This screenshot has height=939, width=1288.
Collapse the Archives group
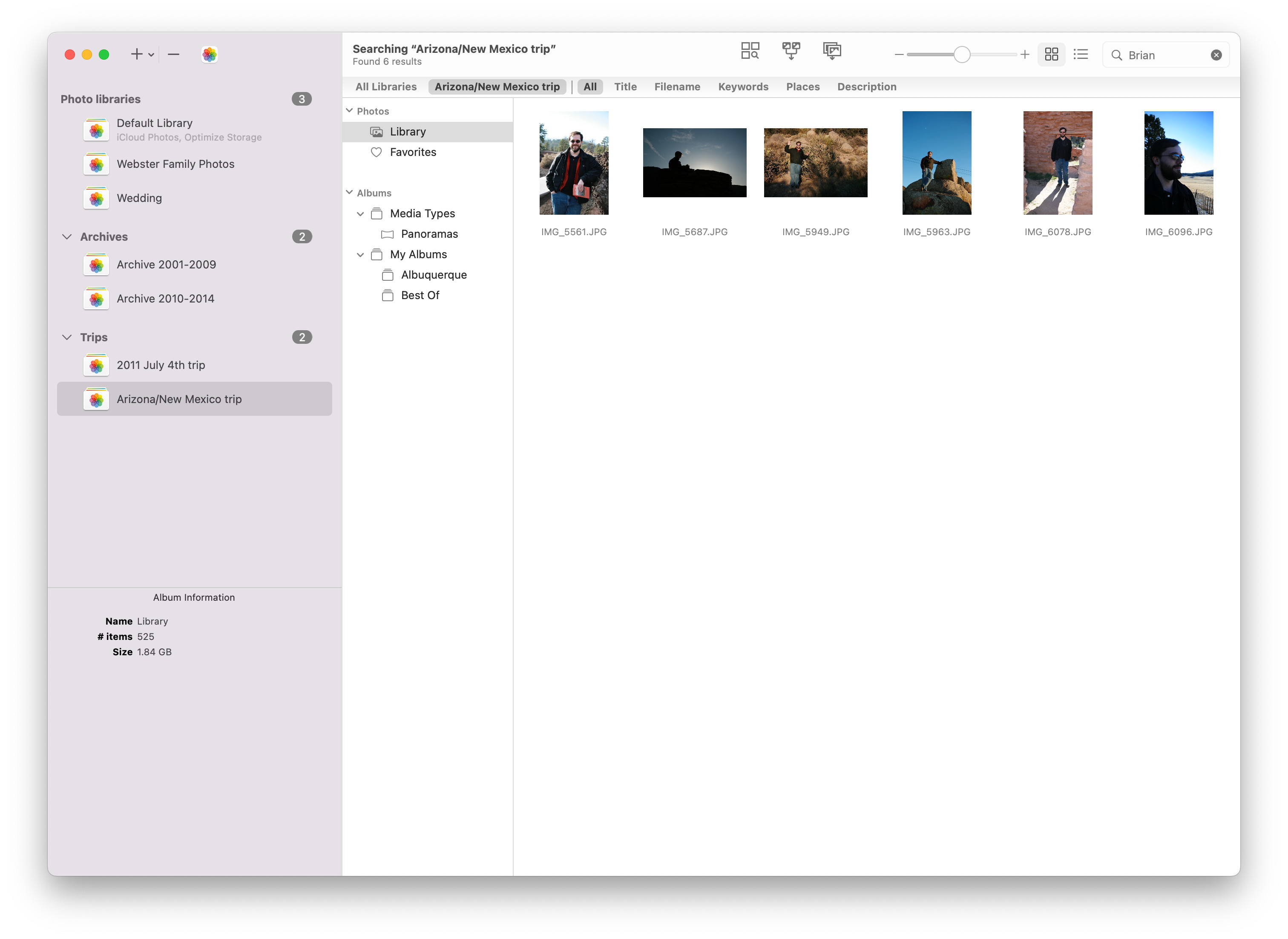pyautogui.click(x=67, y=237)
